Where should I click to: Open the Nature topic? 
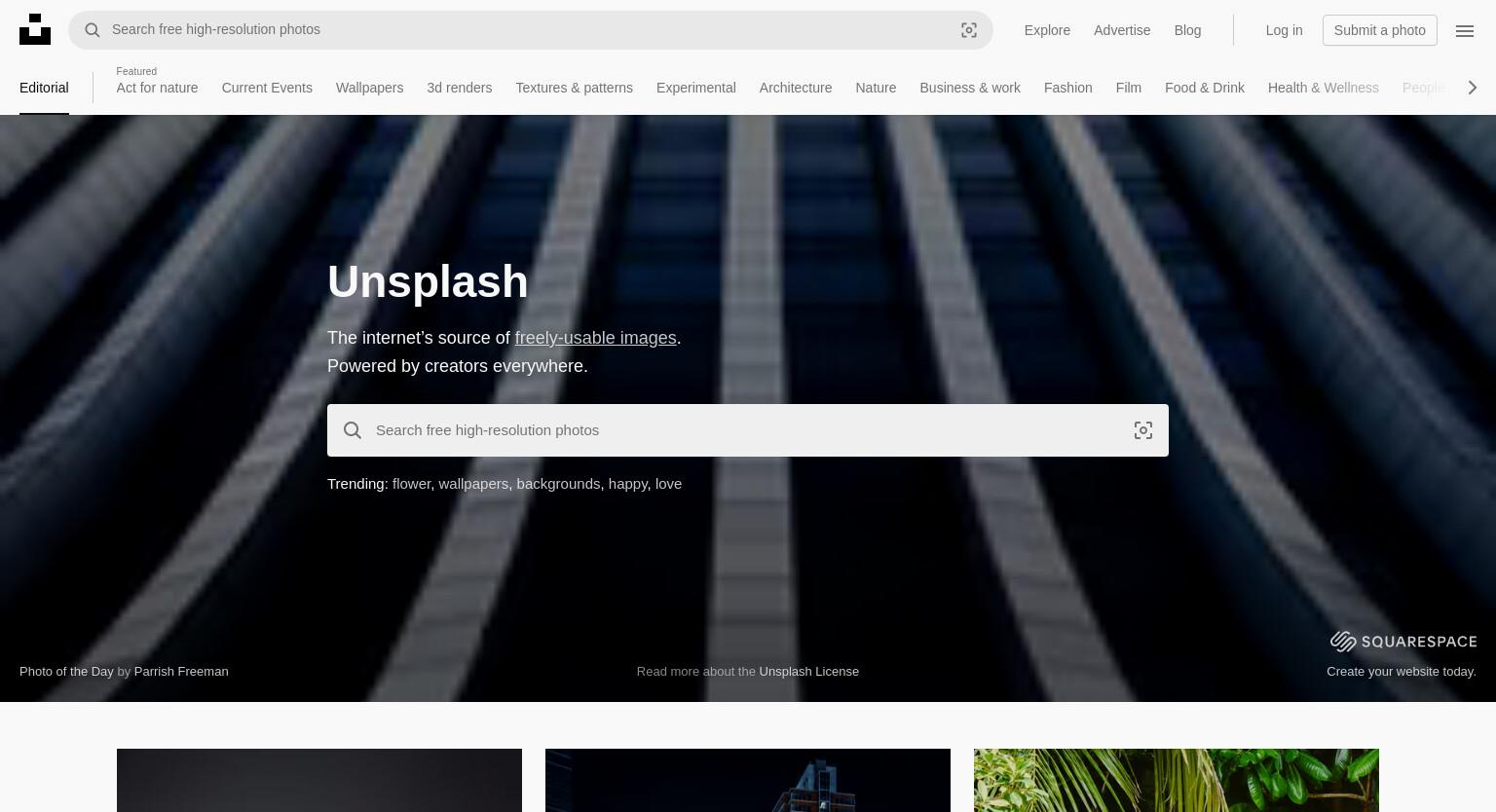click(x=876, y=88)
